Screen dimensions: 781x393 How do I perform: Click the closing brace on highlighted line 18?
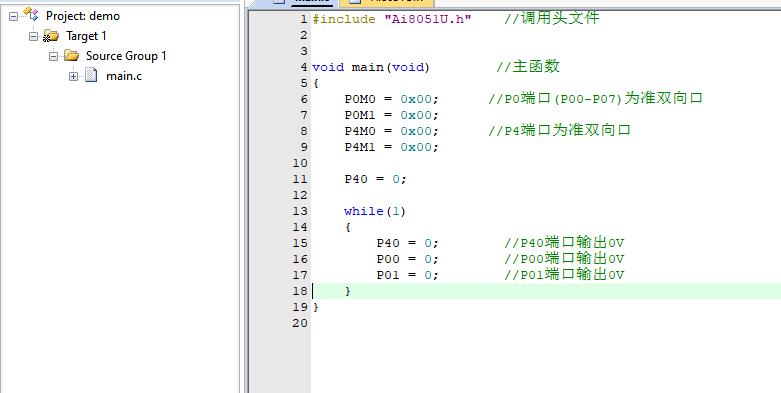(348, 291)
